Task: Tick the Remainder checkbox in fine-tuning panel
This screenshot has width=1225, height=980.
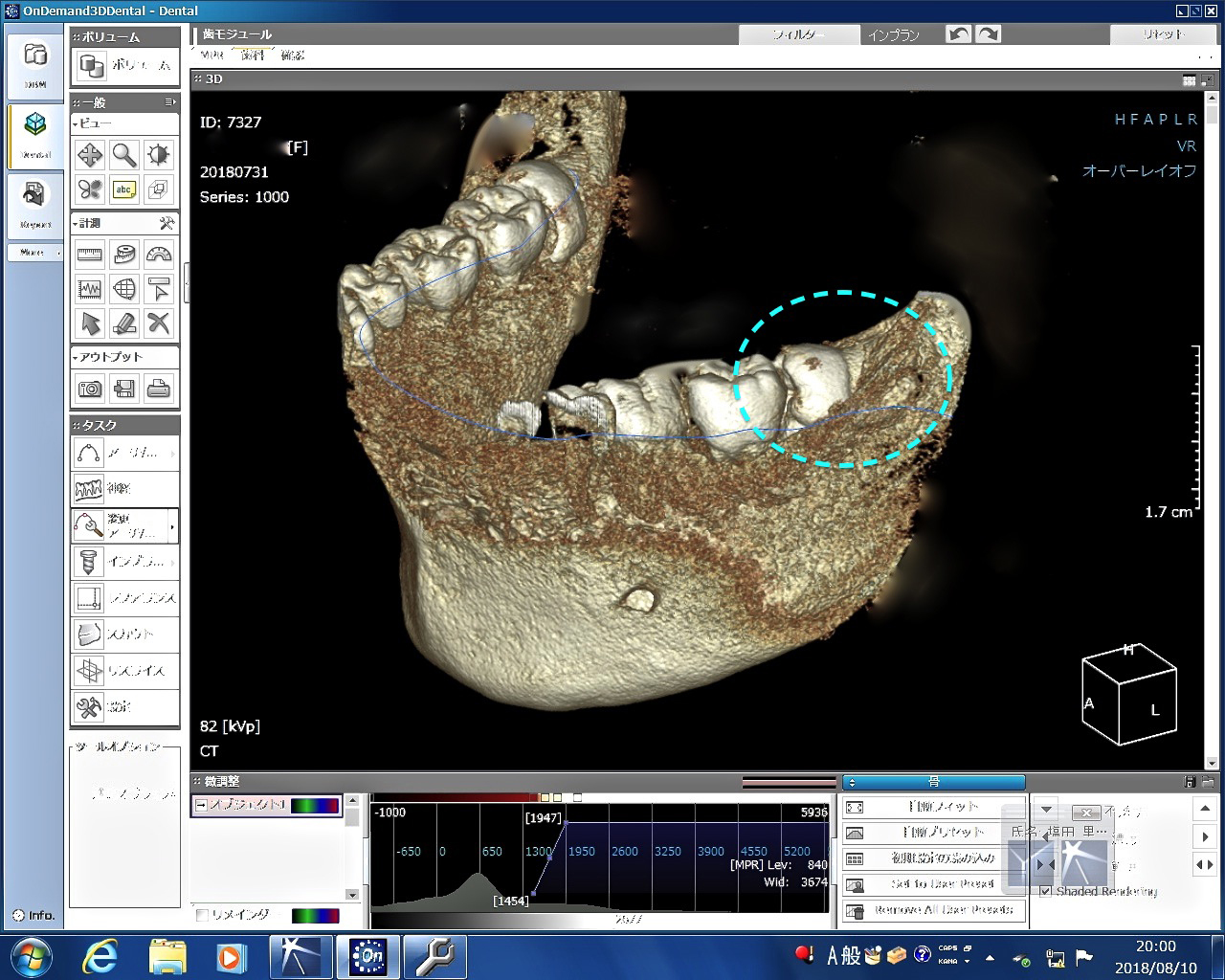Action: pyautogui.click(x=202, y=915)
